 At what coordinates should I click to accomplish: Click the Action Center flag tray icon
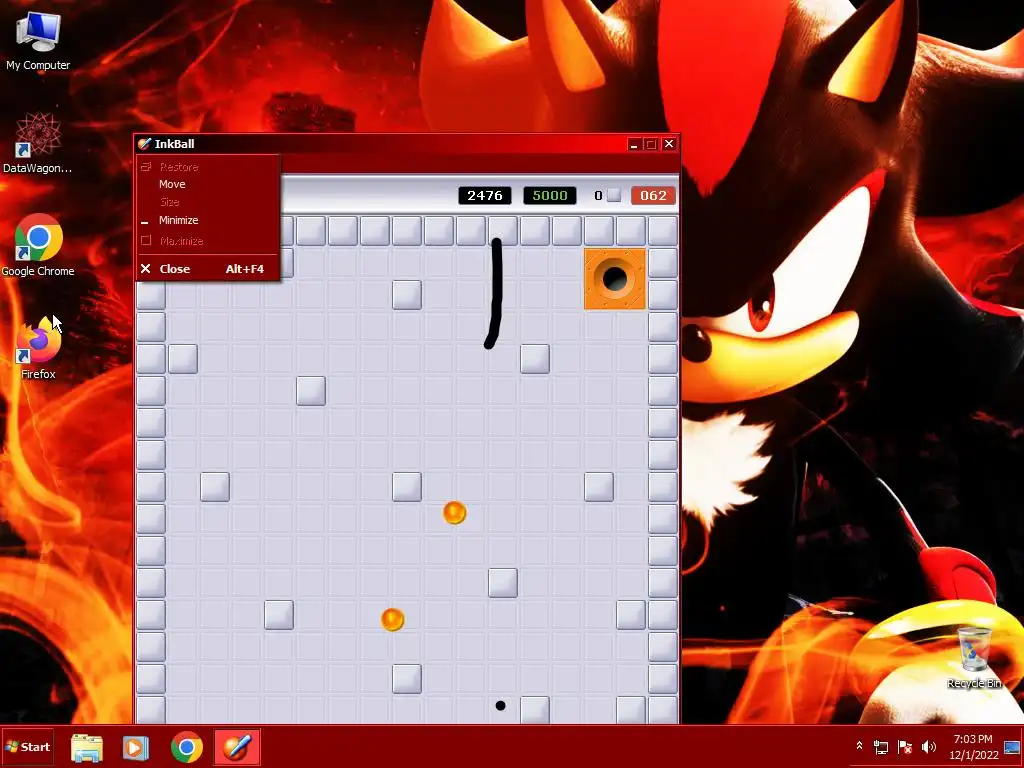tap(904, 746)
